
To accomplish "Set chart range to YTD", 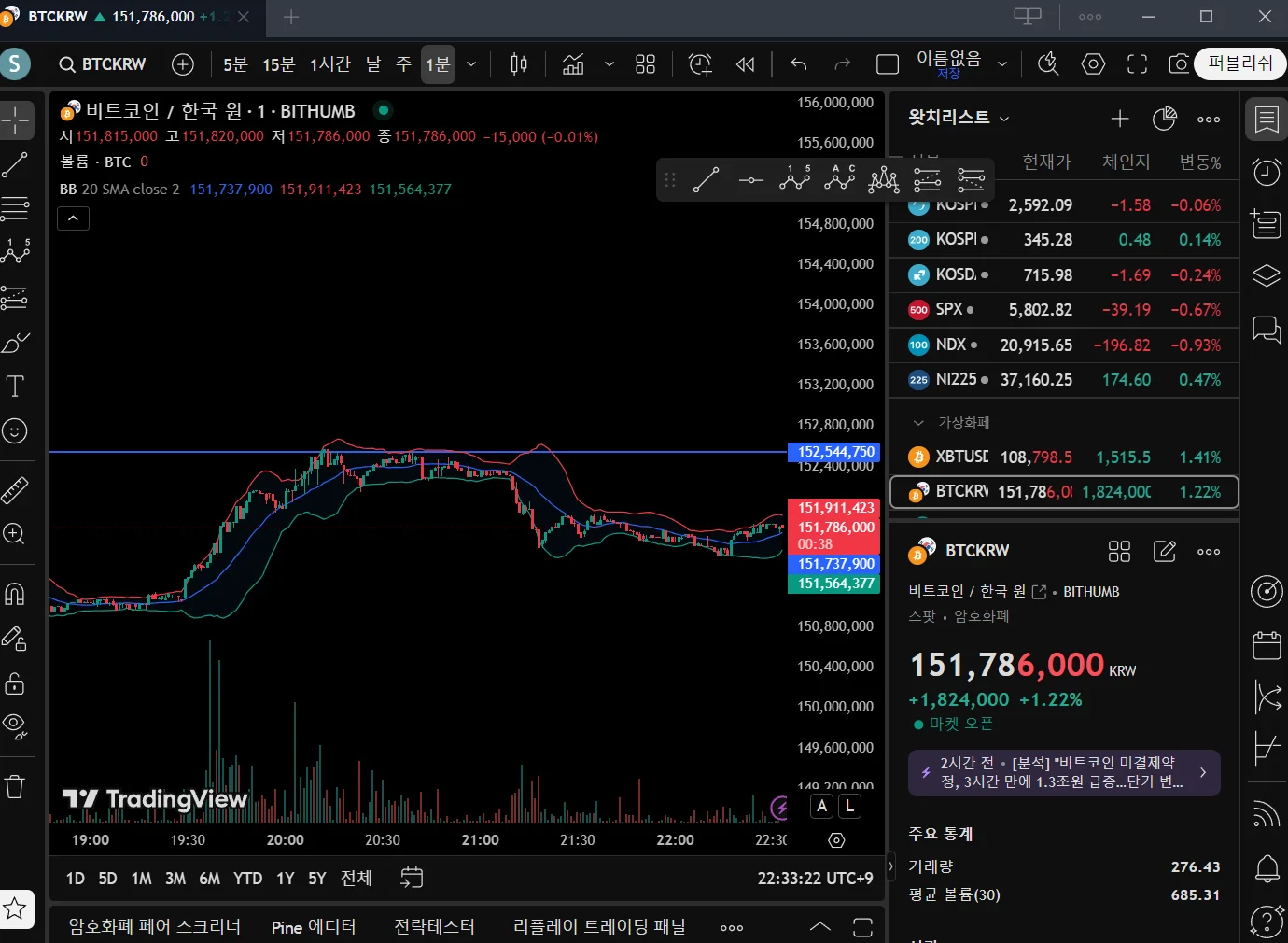I will tap(247, 879).
